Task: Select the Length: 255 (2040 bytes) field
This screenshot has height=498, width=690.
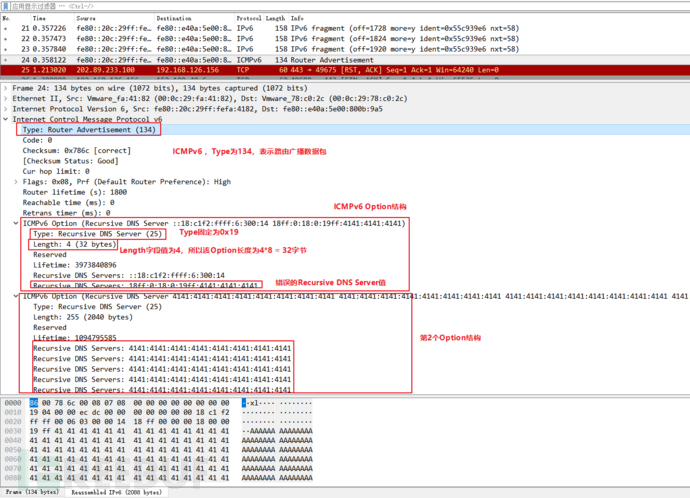Action: pos(83,317)
